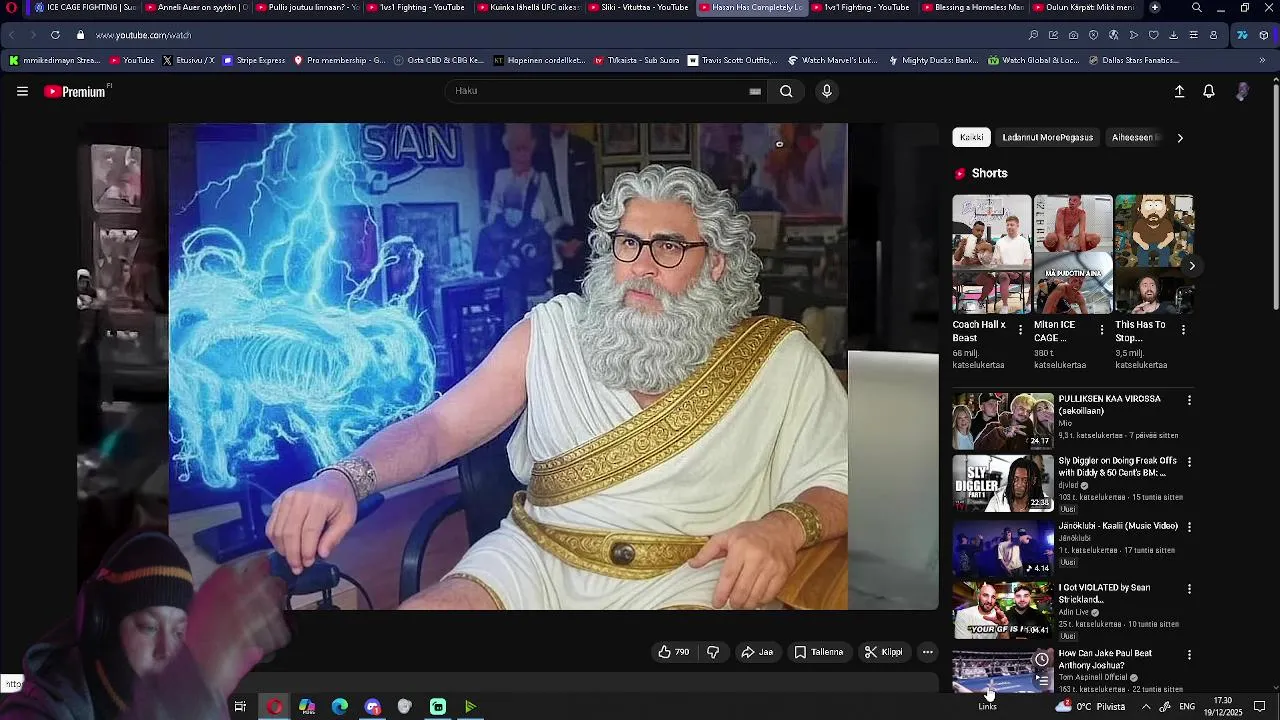Open Microsoft Edge from taskbar
This screenshot has height=720, width=1280.
[x=340, y=707]
